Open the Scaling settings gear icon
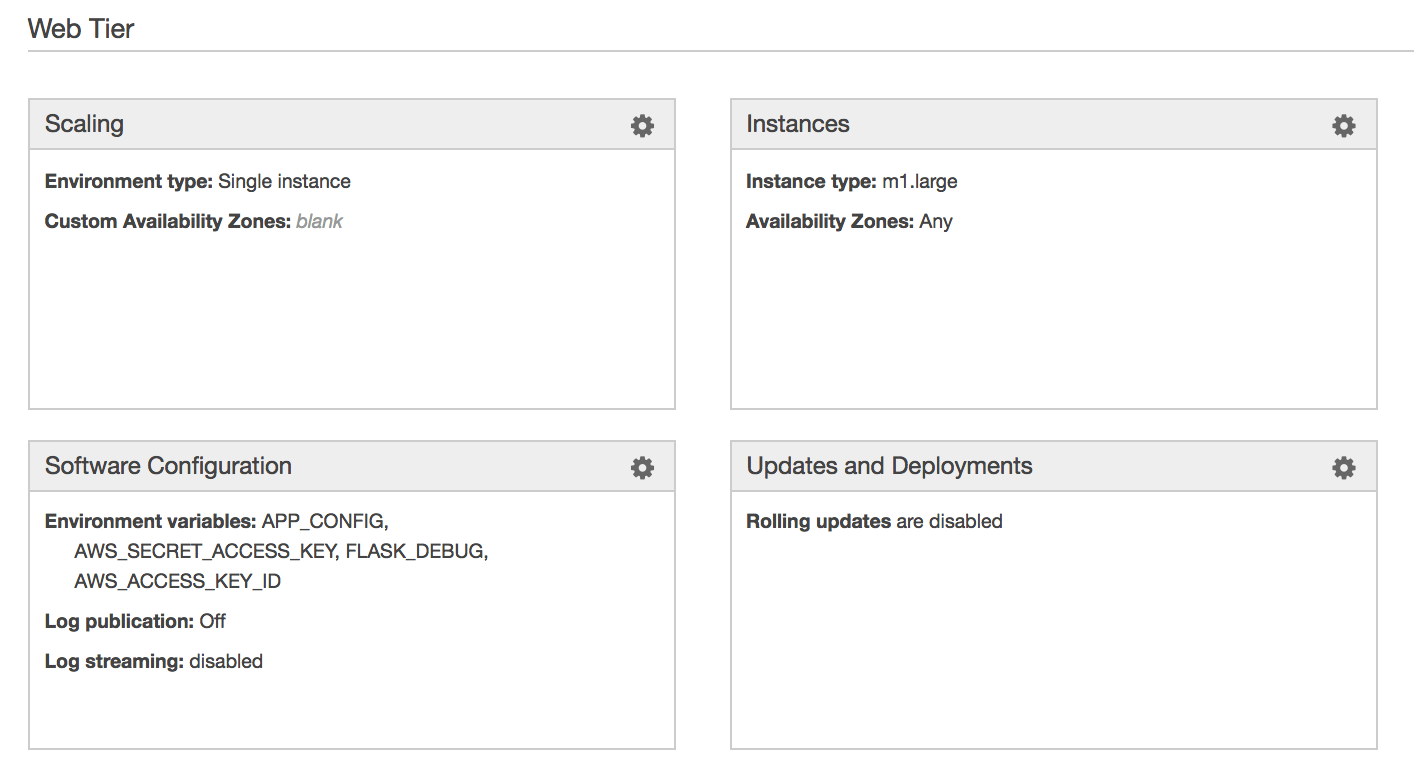The width and height of the screenshot is (1414, 772). tap(641, 125)
